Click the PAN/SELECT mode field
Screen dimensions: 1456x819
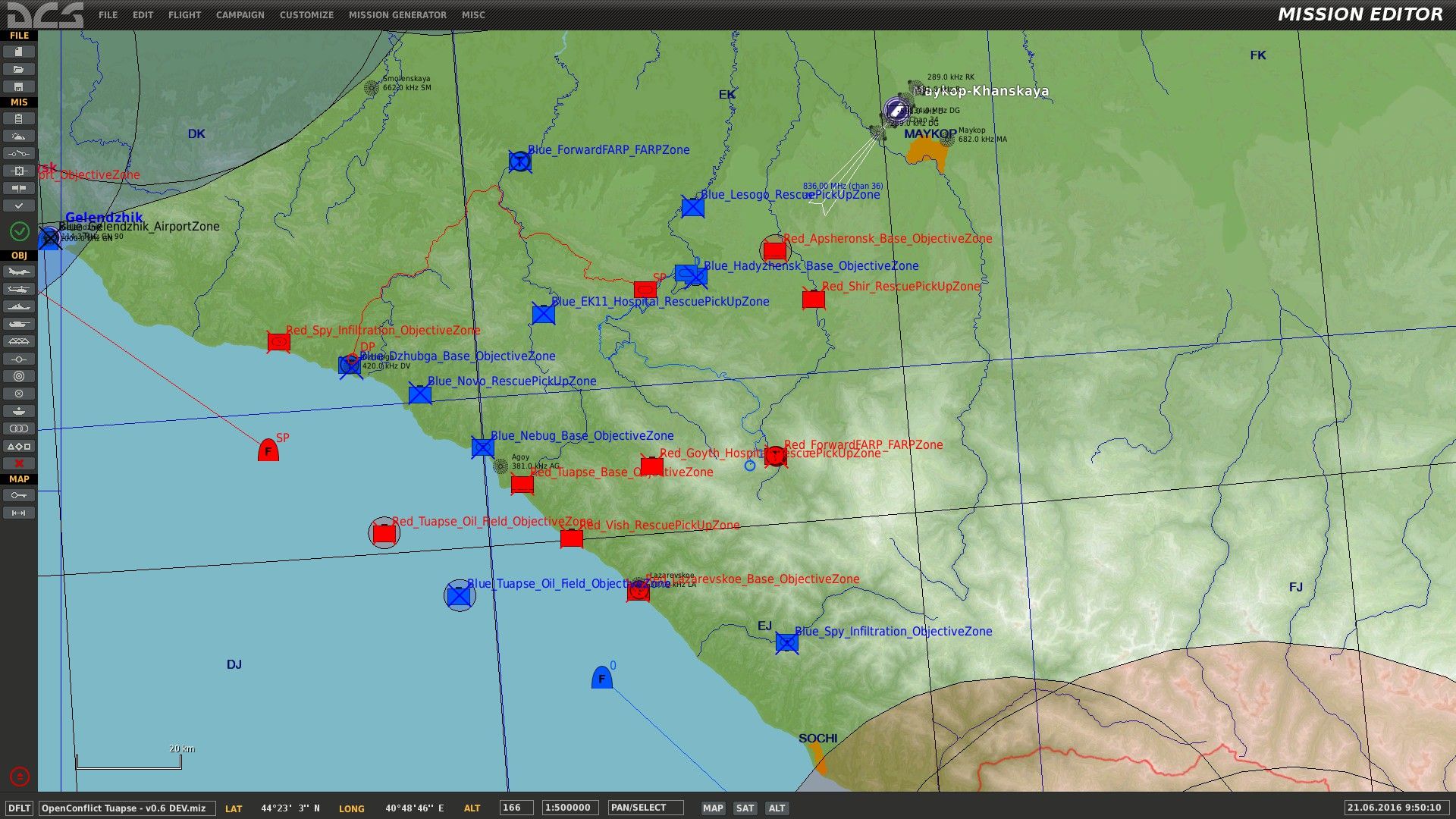(645, 808)
